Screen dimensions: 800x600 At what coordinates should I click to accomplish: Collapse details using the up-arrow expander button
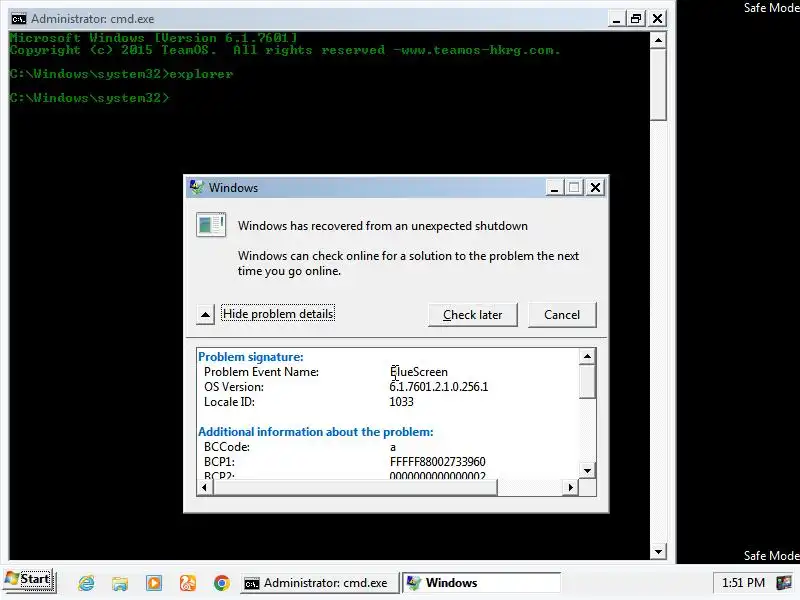tap(205, 314)
